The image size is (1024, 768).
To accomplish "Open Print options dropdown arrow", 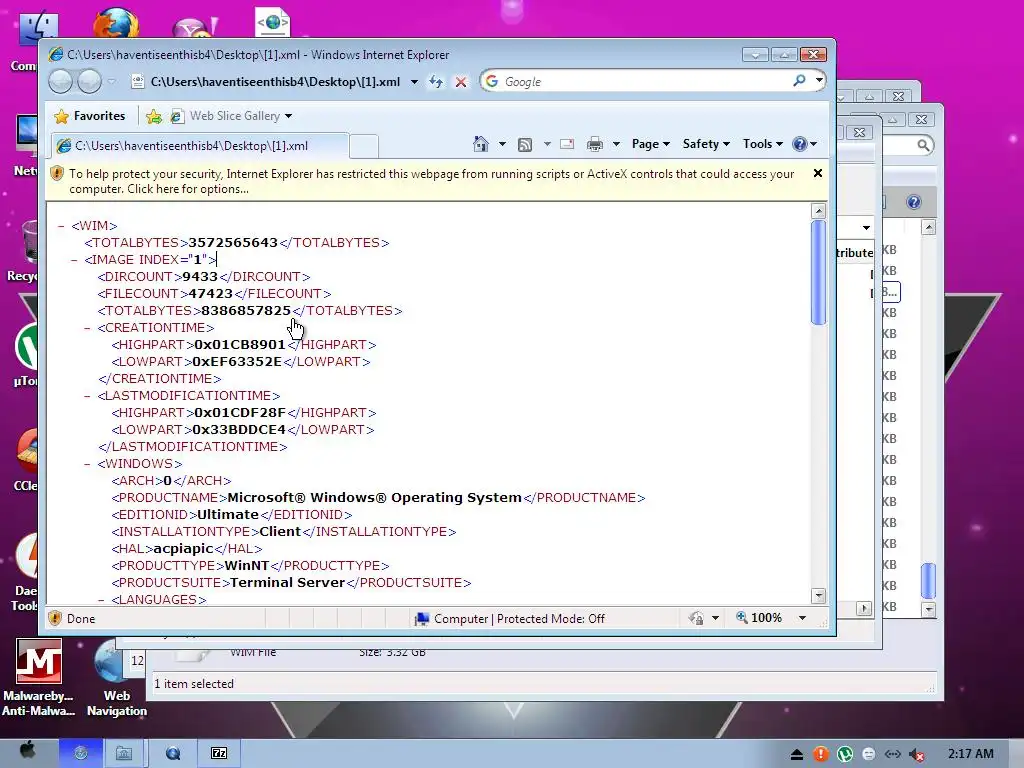I will [616, 144].
